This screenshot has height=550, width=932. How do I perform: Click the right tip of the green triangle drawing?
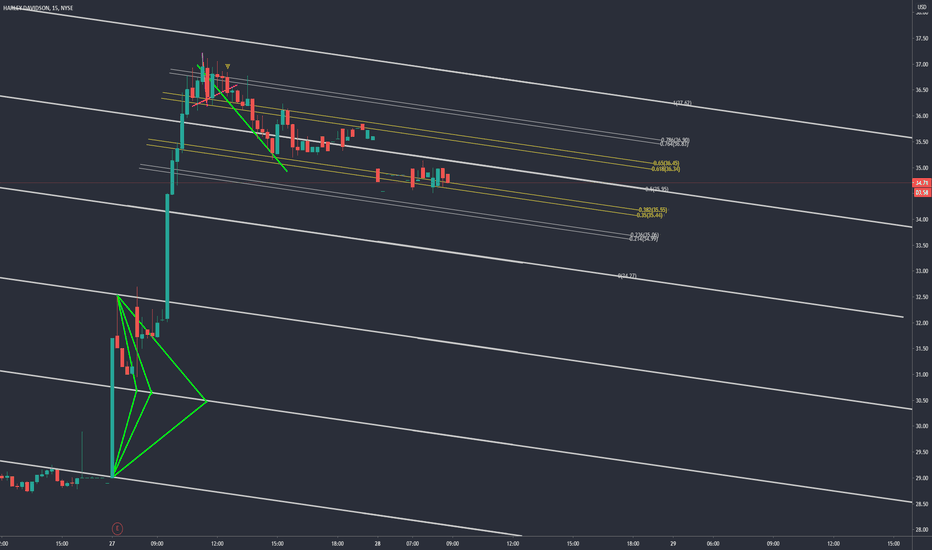pos(206,401)
